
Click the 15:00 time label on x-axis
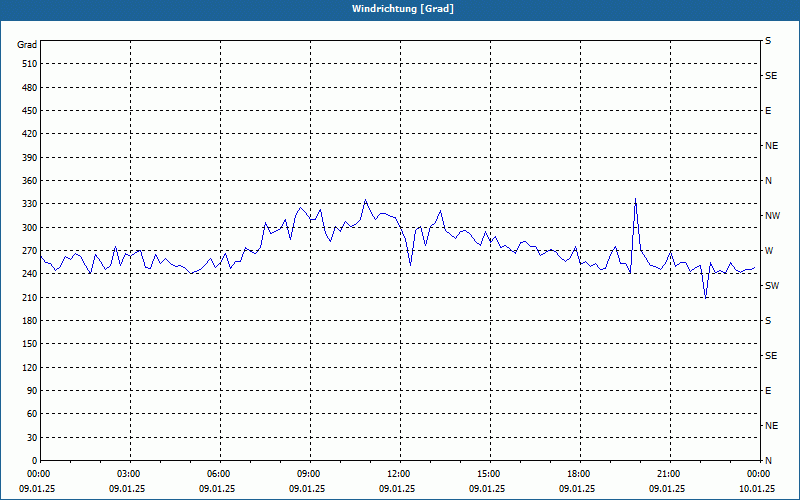coord(491,474)
